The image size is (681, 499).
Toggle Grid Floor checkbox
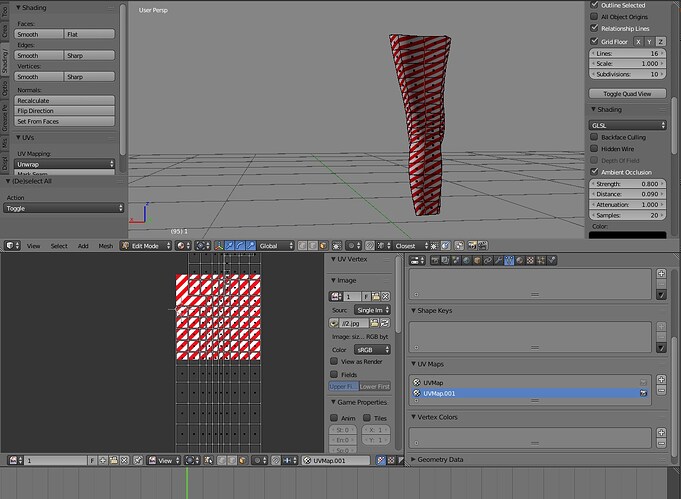click(x=595, y=41)
